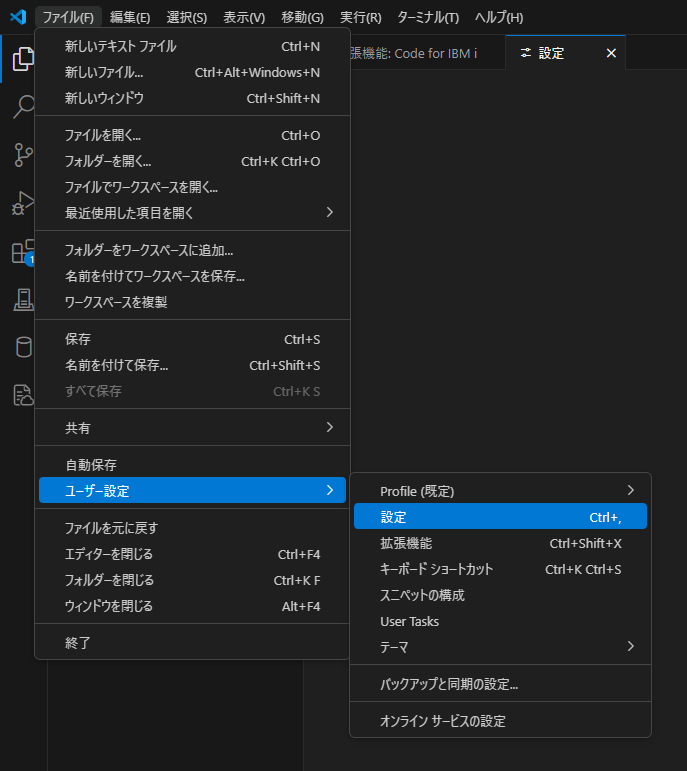Viewport: 687px width, 771px height.
Task: Open the database cylinder icon
Action: (x=23, y=347)
